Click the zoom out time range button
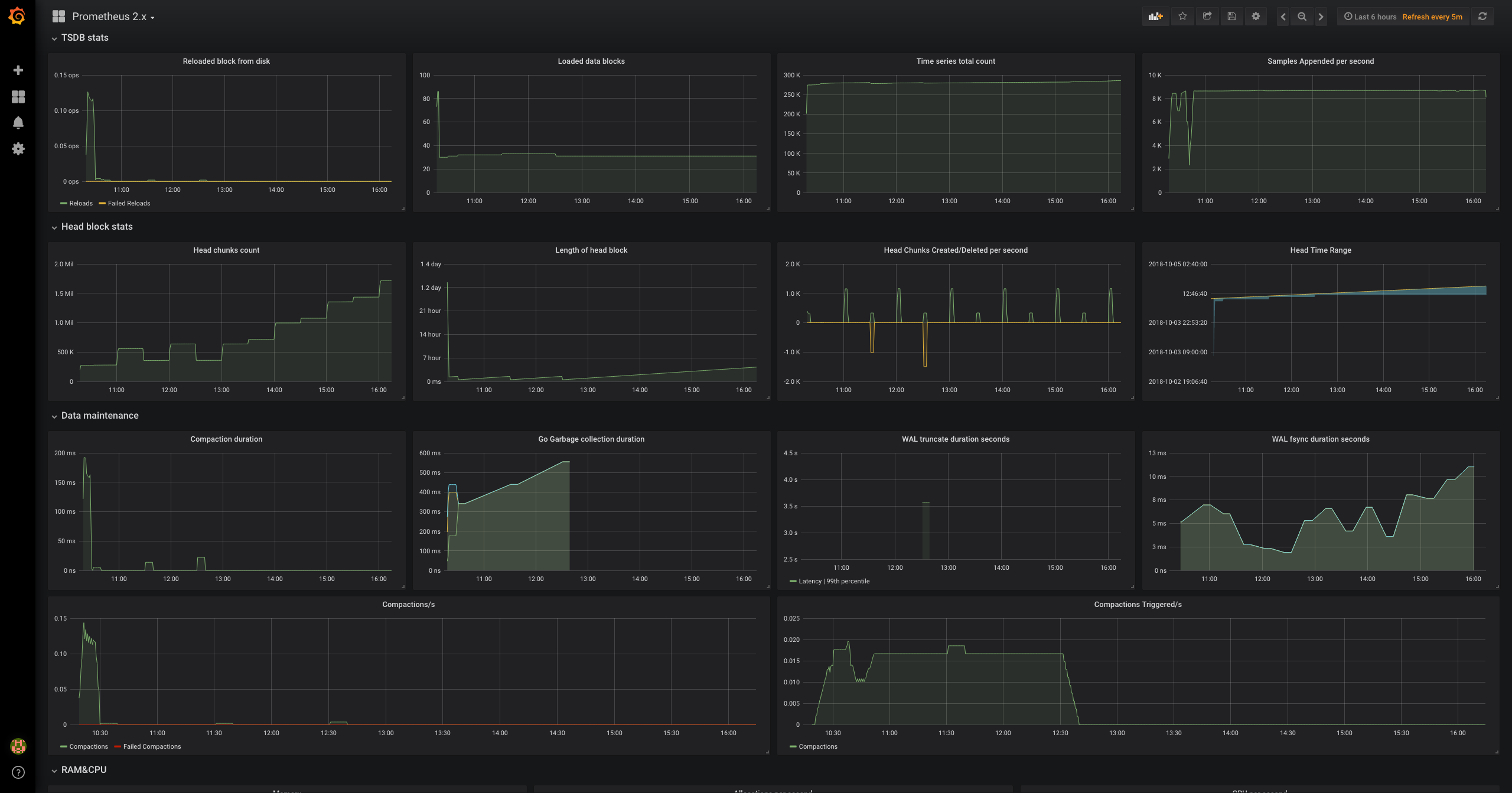 [1302, 17]
